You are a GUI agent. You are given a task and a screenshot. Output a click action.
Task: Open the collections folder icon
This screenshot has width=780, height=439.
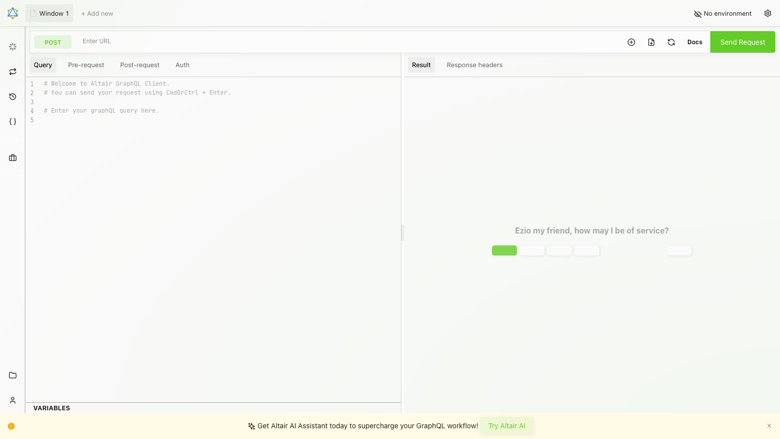pos(13,375)
